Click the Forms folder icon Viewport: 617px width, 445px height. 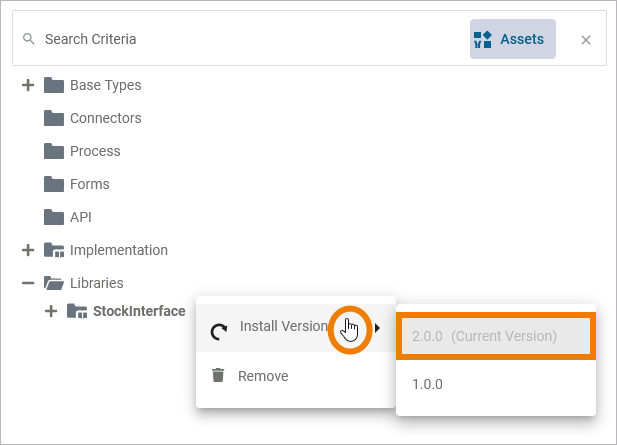coord(54,185)
